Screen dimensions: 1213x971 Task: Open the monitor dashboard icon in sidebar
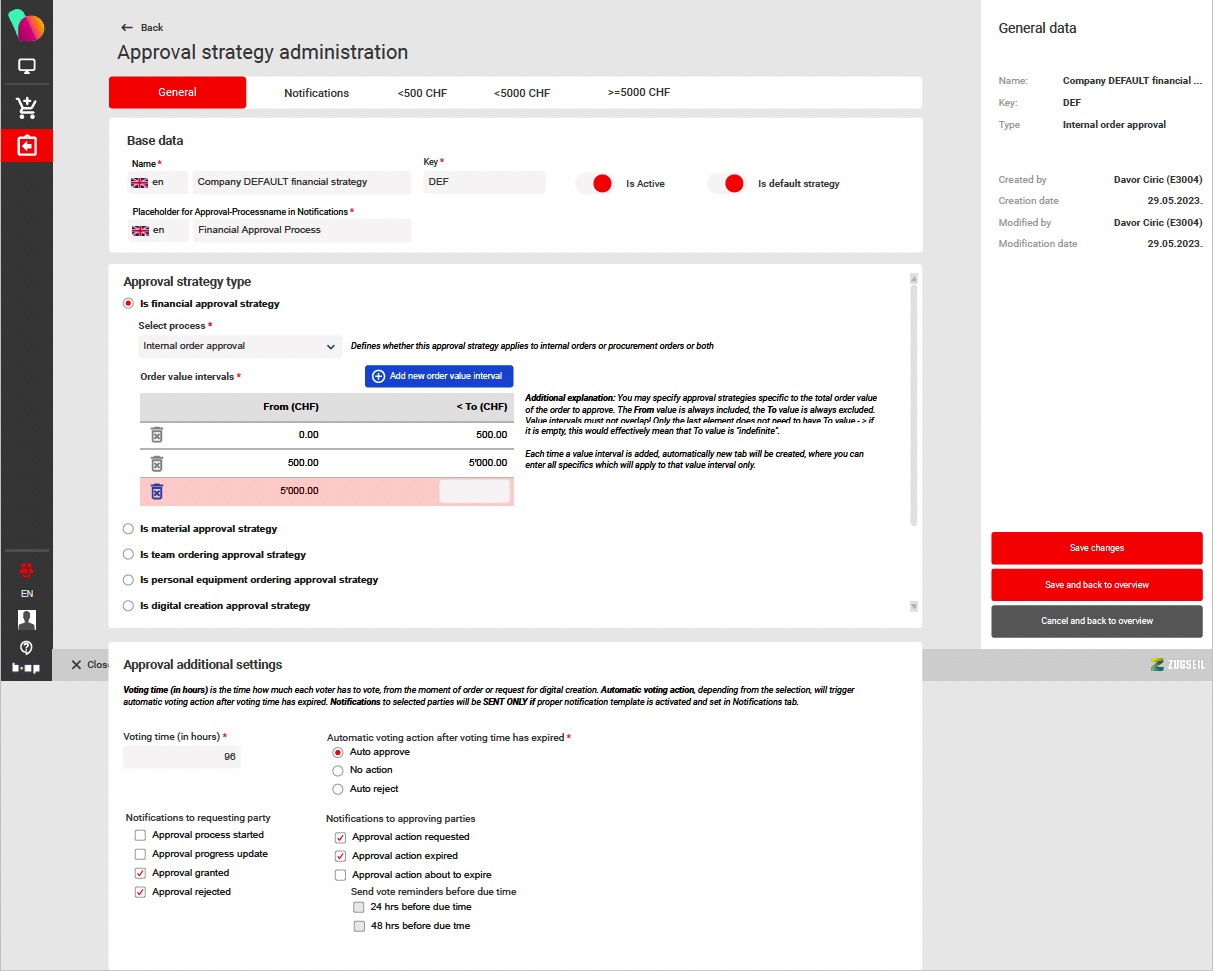pyautogui.click(x=27, y=67)
